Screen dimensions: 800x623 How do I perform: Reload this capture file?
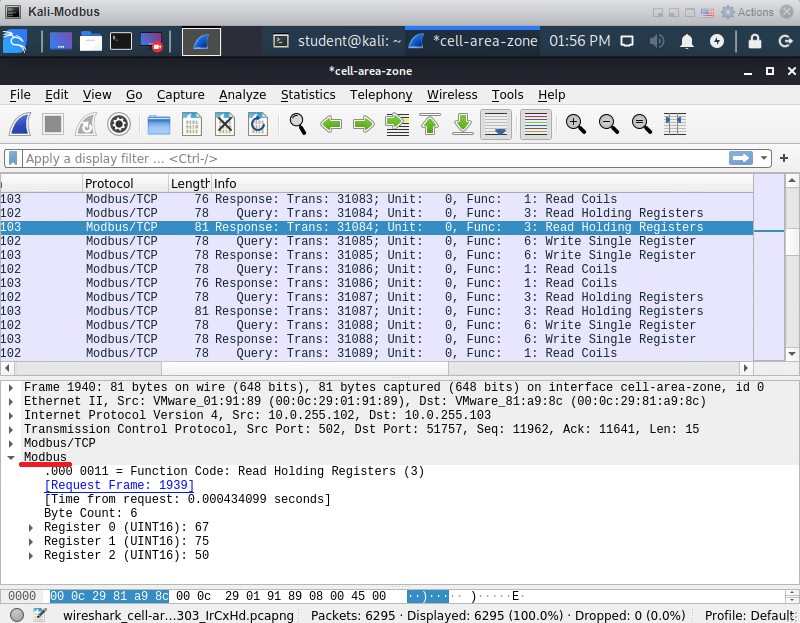point(258,124)
